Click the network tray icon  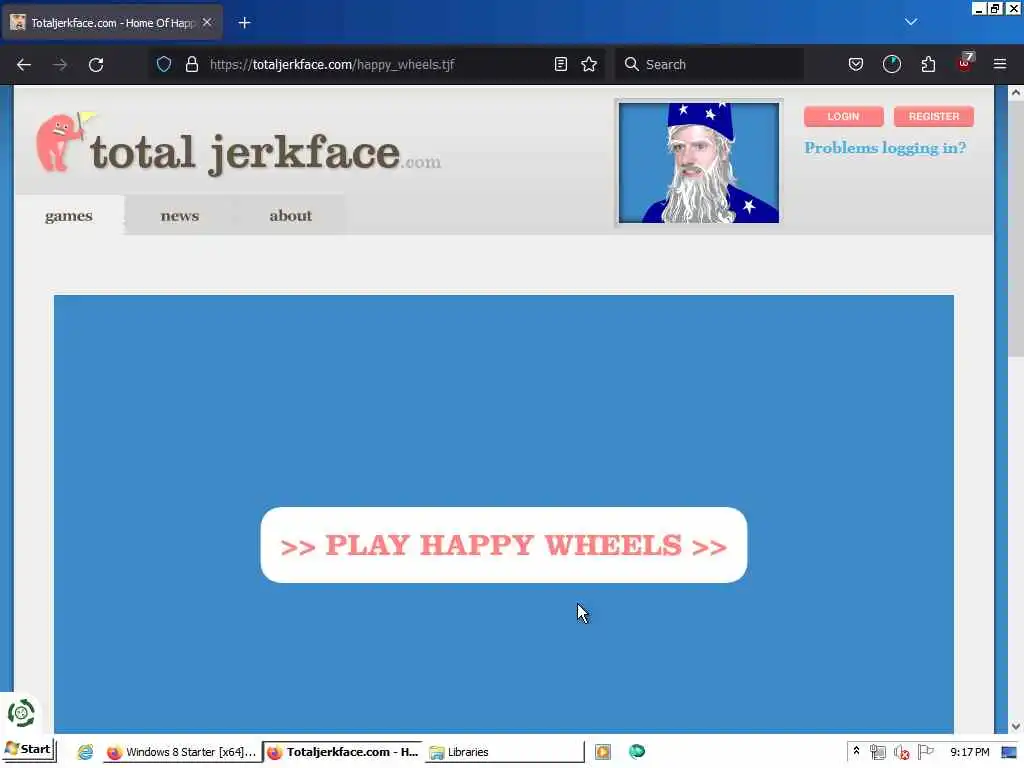[x=878, y=752]
